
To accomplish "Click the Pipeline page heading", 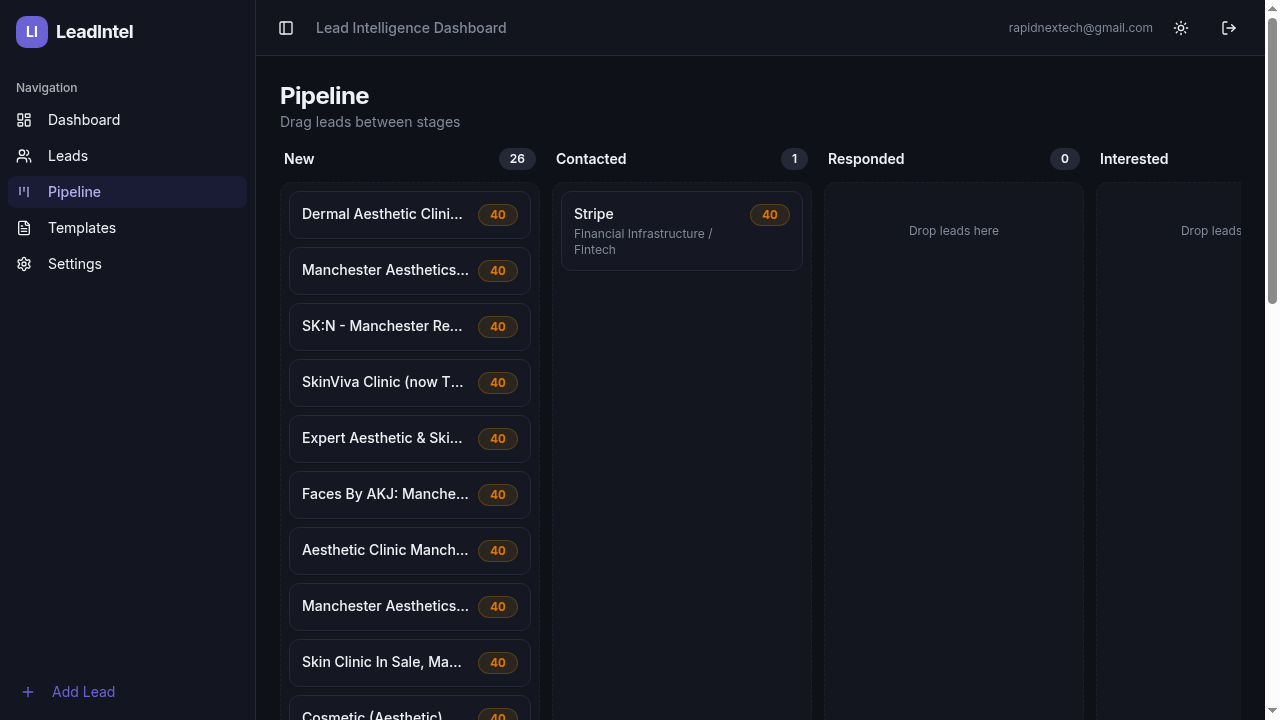I will [x=324, y=96].
